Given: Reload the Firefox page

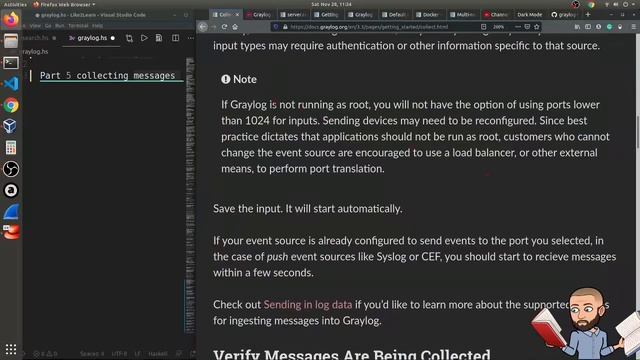Looking at the screenshot, I should point(224,27).
